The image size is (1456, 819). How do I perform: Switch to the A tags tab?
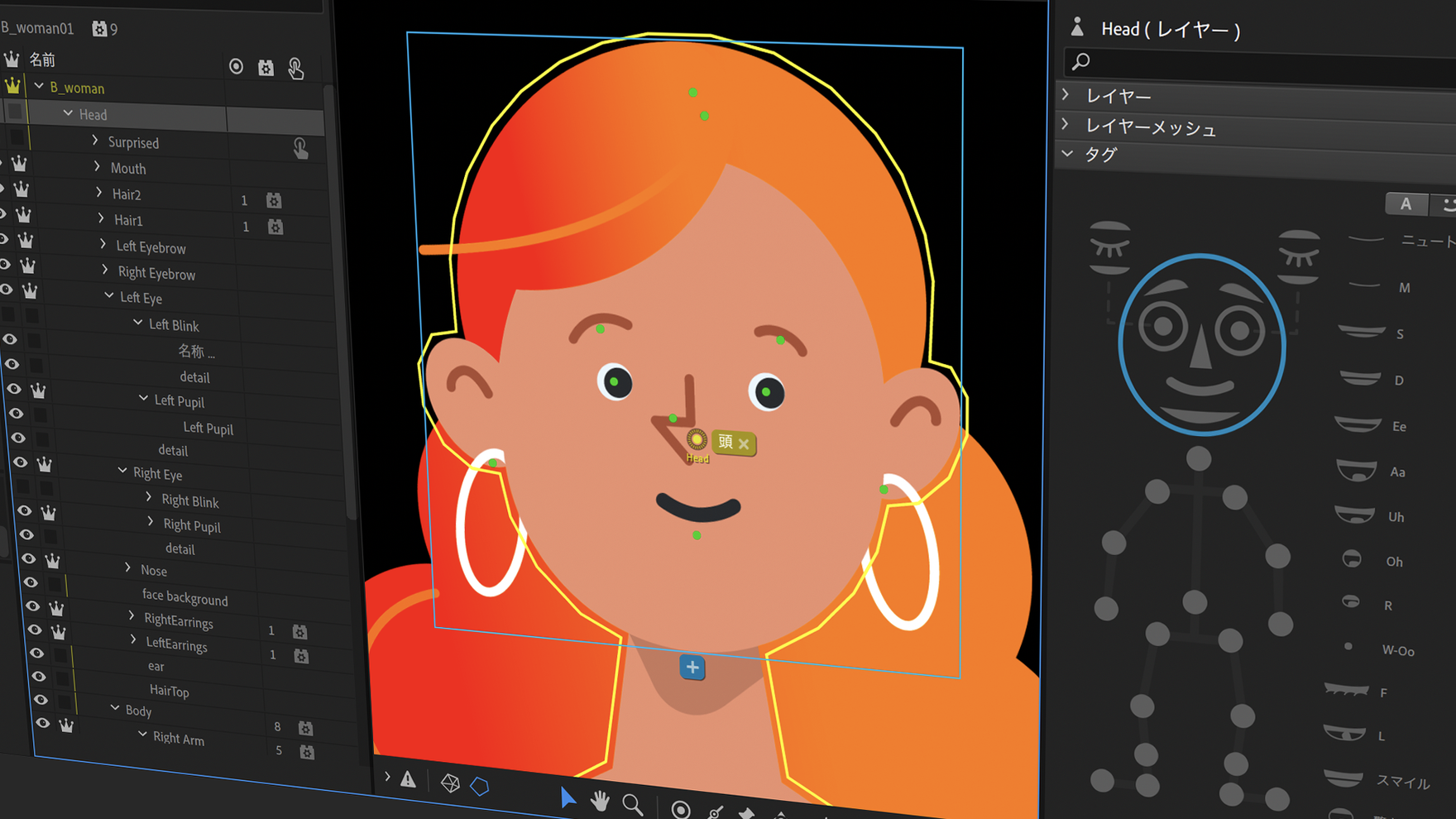pos(1406,204)
